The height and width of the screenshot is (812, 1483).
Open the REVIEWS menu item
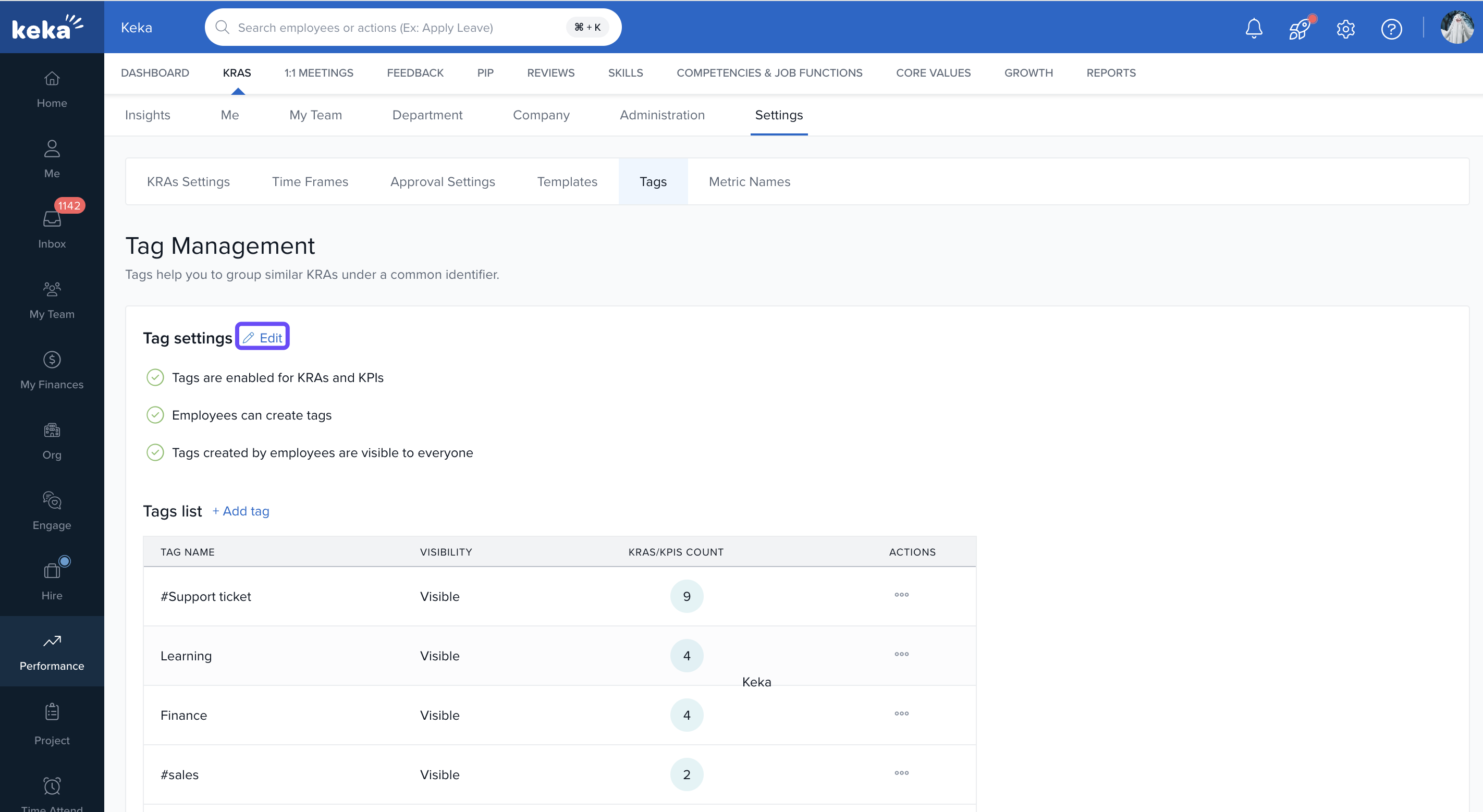click(550, 72)
